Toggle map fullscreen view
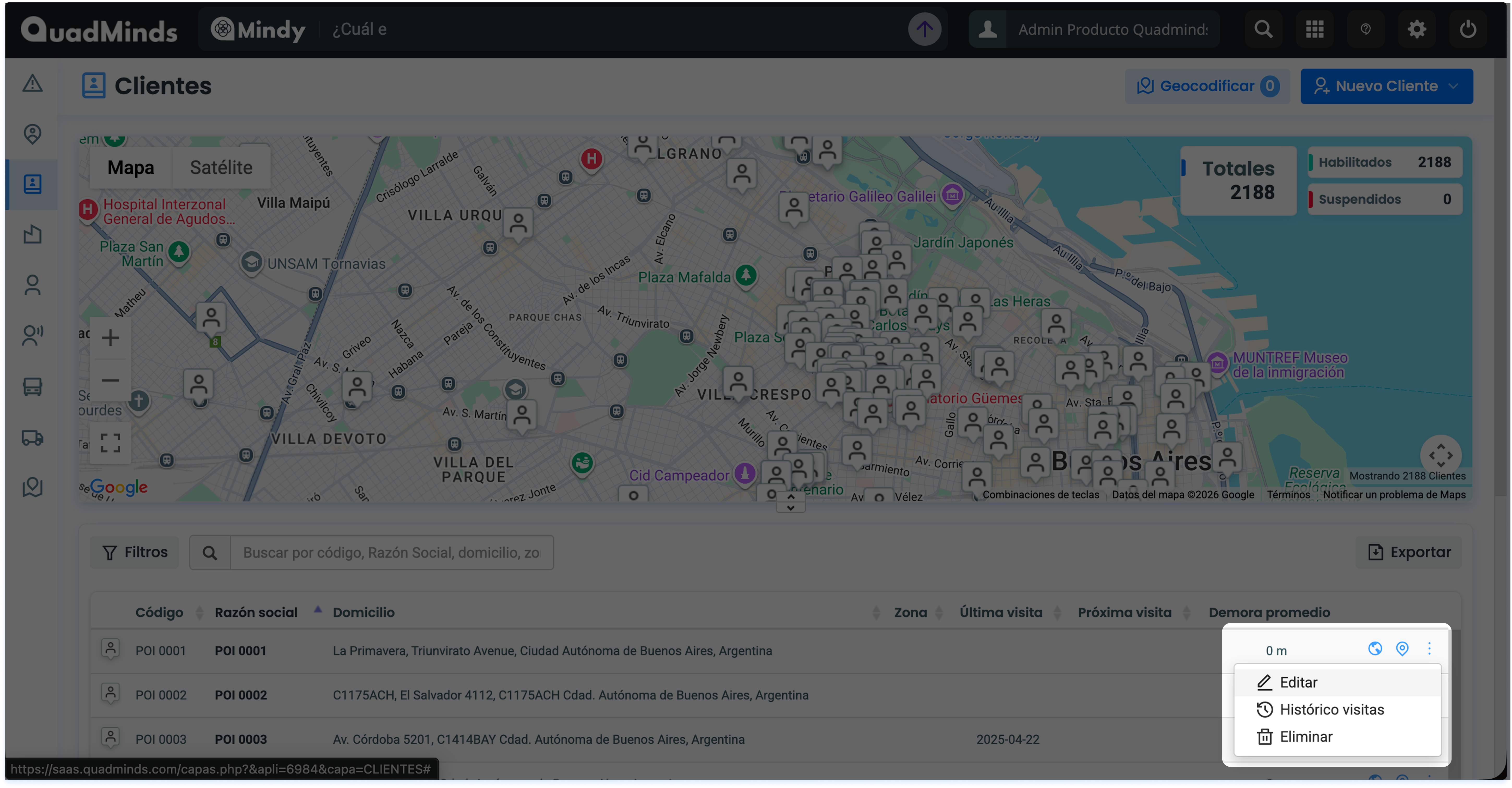Viewport: 1512px width, 788px height. coord(110,443)
